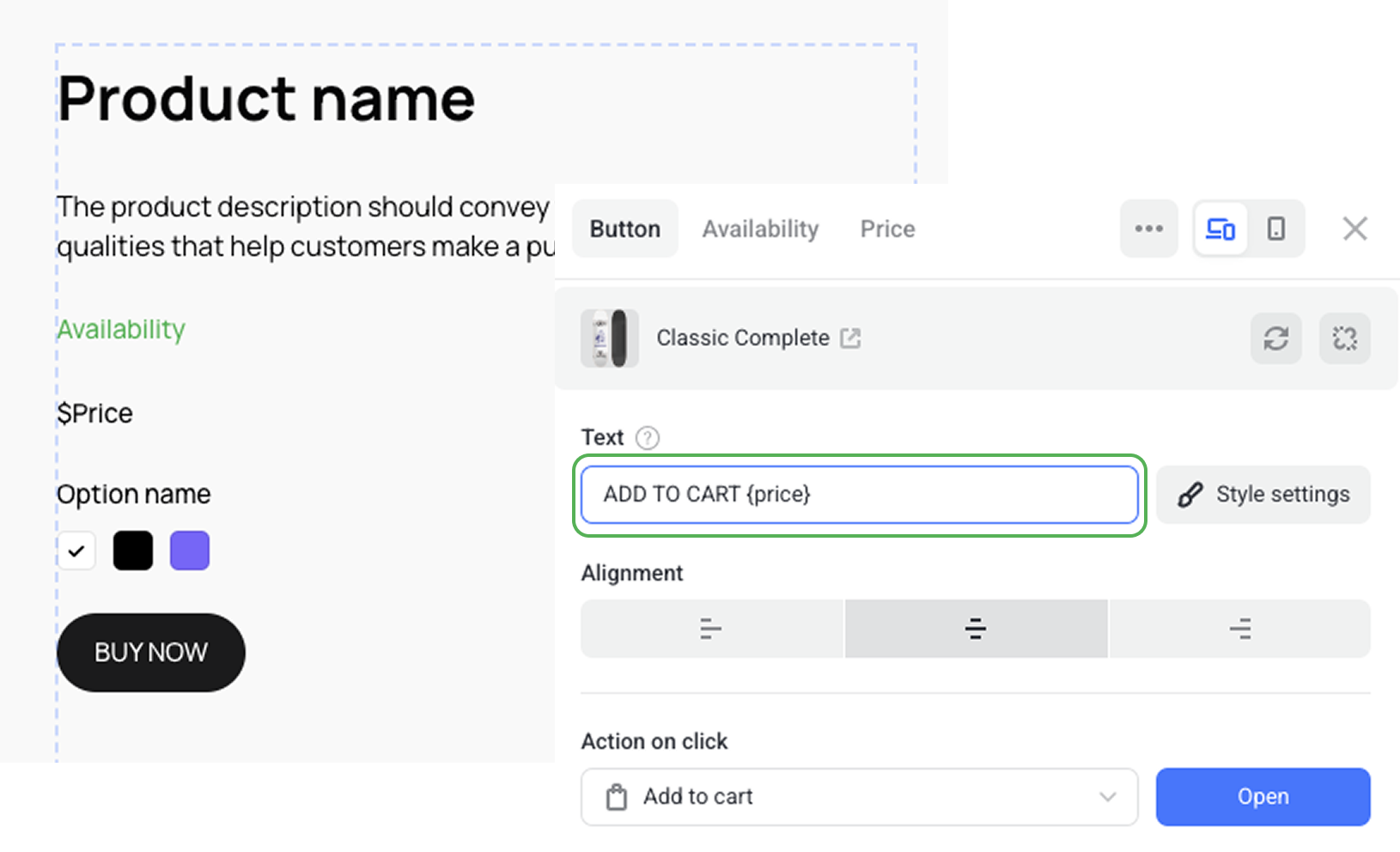Click the Style settings button

(1263, 495)
